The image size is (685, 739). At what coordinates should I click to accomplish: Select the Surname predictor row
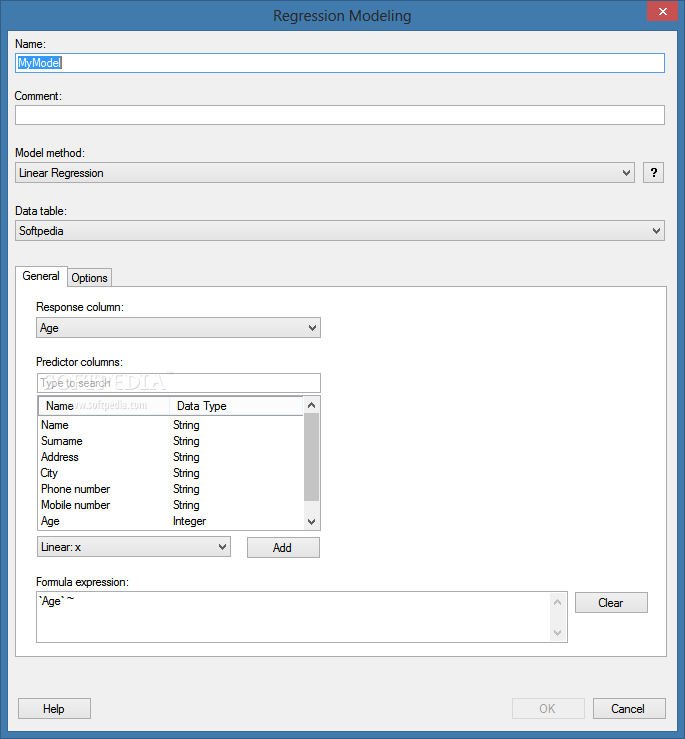coord(171,441)
